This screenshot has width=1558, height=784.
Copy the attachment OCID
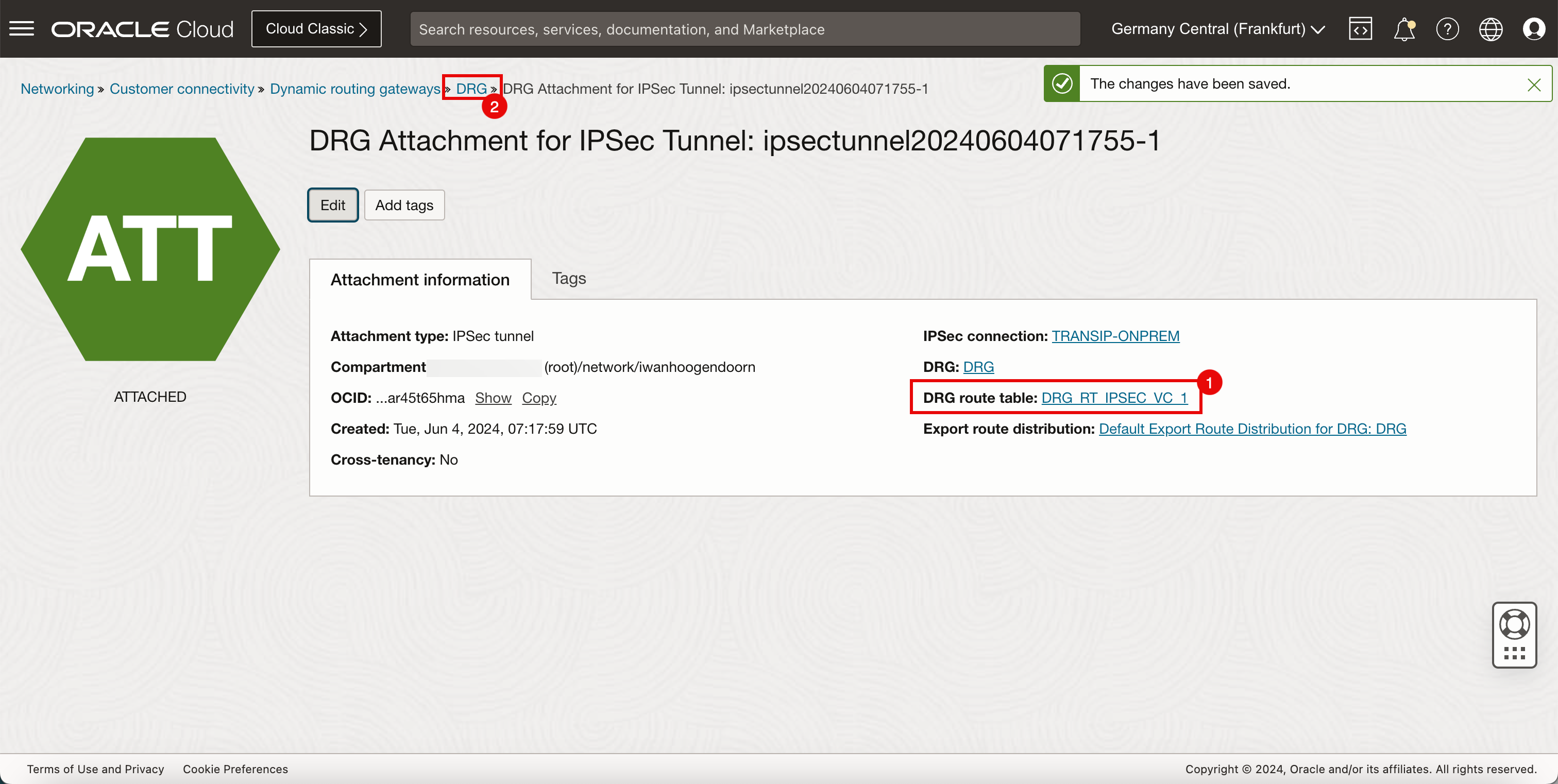click(539, 398)
